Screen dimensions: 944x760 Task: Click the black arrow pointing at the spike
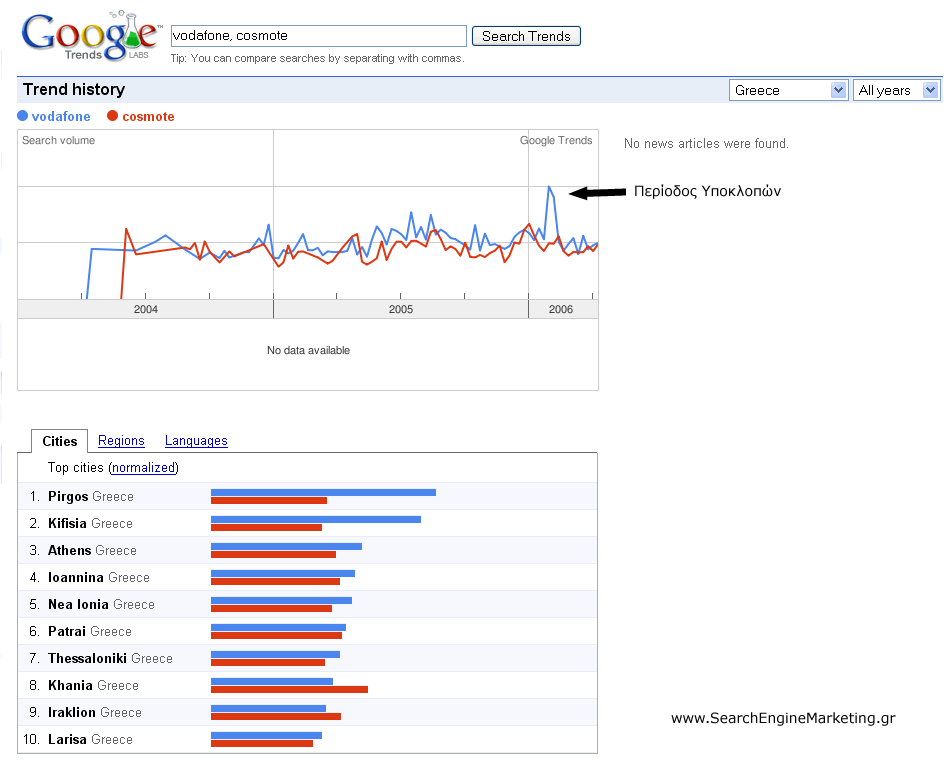[x=598, y=192]
